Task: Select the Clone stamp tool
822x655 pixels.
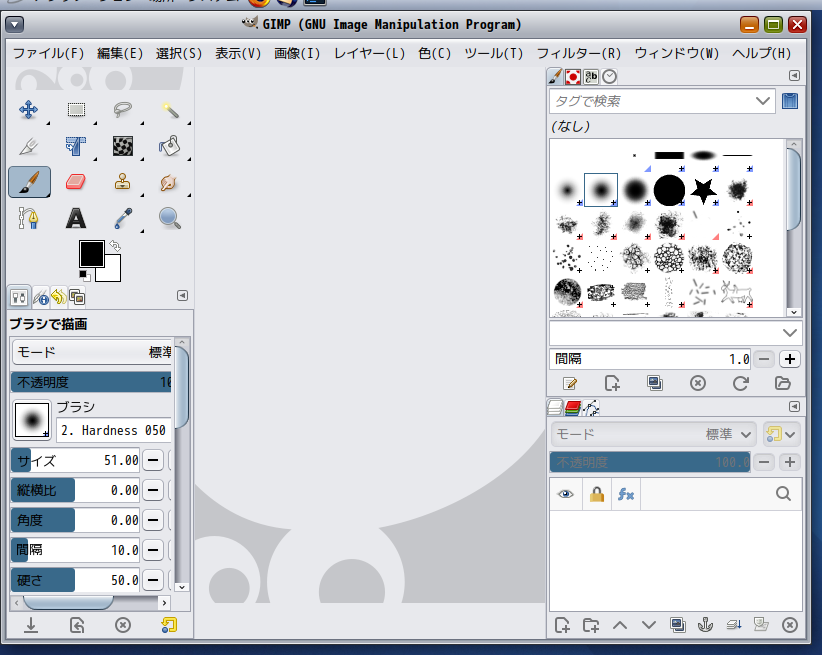Action: click(123, 182)
